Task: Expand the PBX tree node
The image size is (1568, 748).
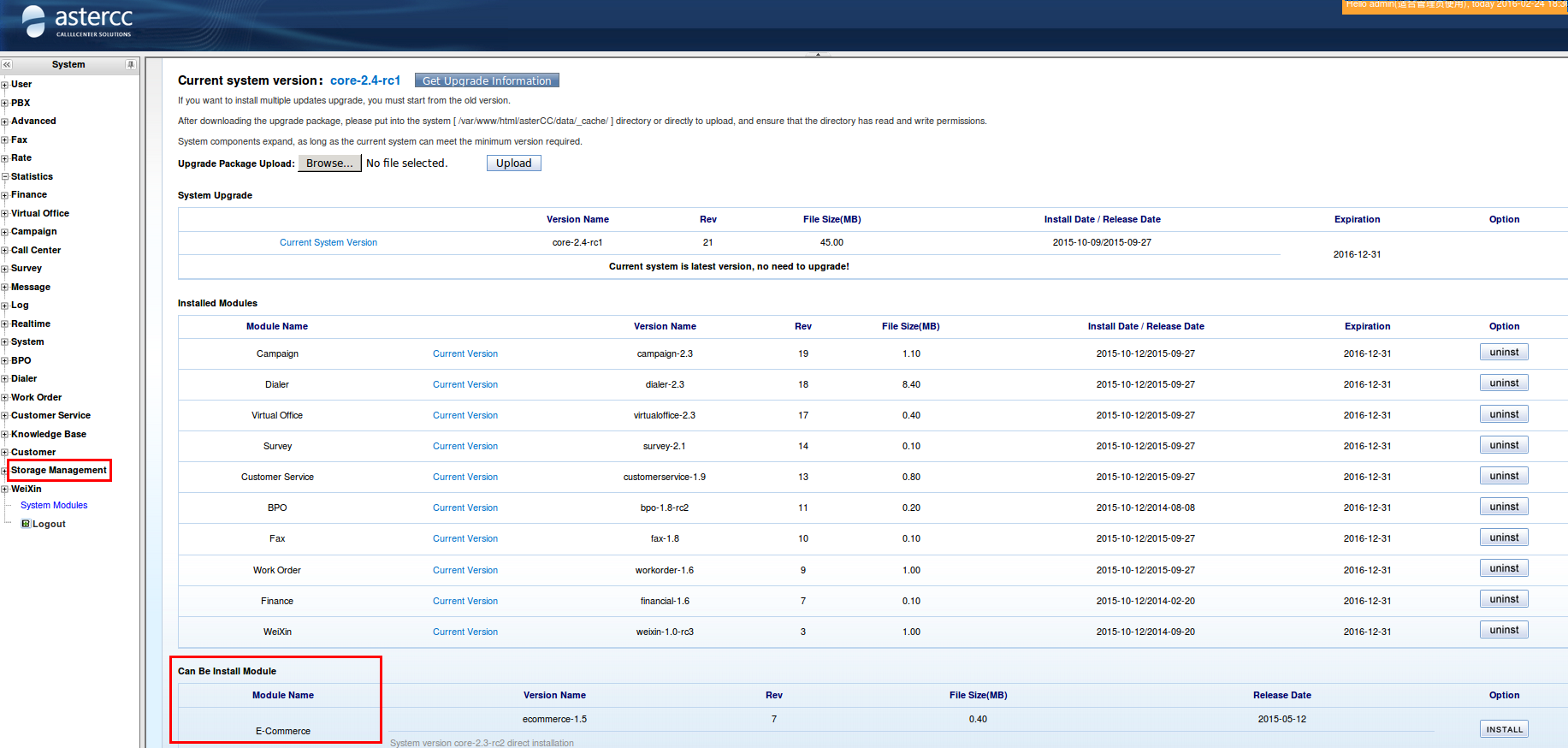Action: (4, 104)
